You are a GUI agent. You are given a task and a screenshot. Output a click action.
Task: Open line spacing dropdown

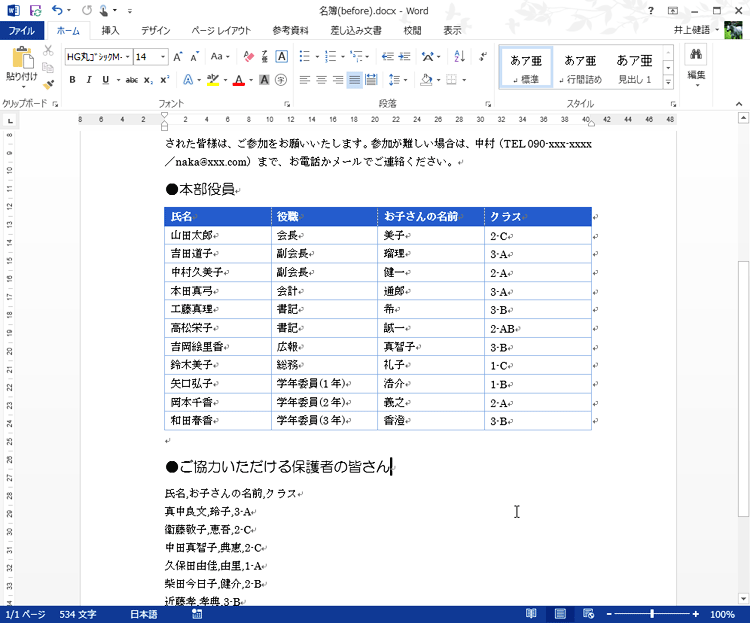[x=397, y=80]
